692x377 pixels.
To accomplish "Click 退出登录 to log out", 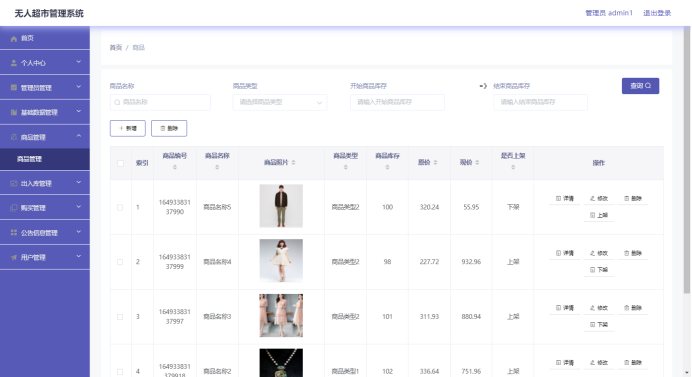I will click(x=657, y=13).
